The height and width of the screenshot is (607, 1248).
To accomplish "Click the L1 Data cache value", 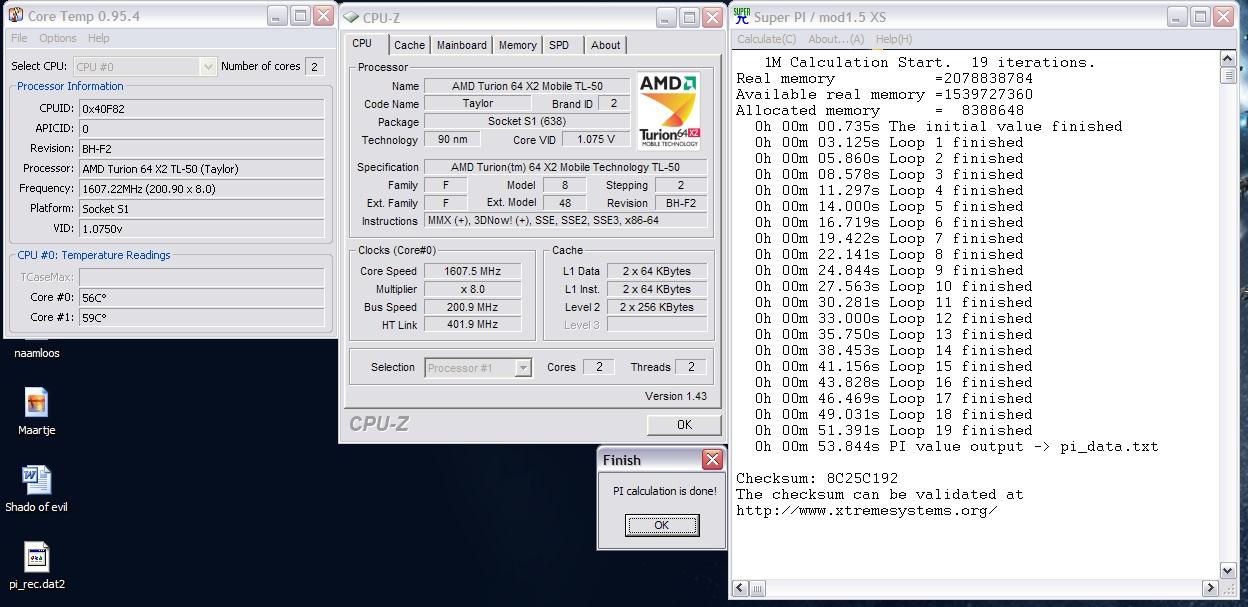I will [657, 271].
